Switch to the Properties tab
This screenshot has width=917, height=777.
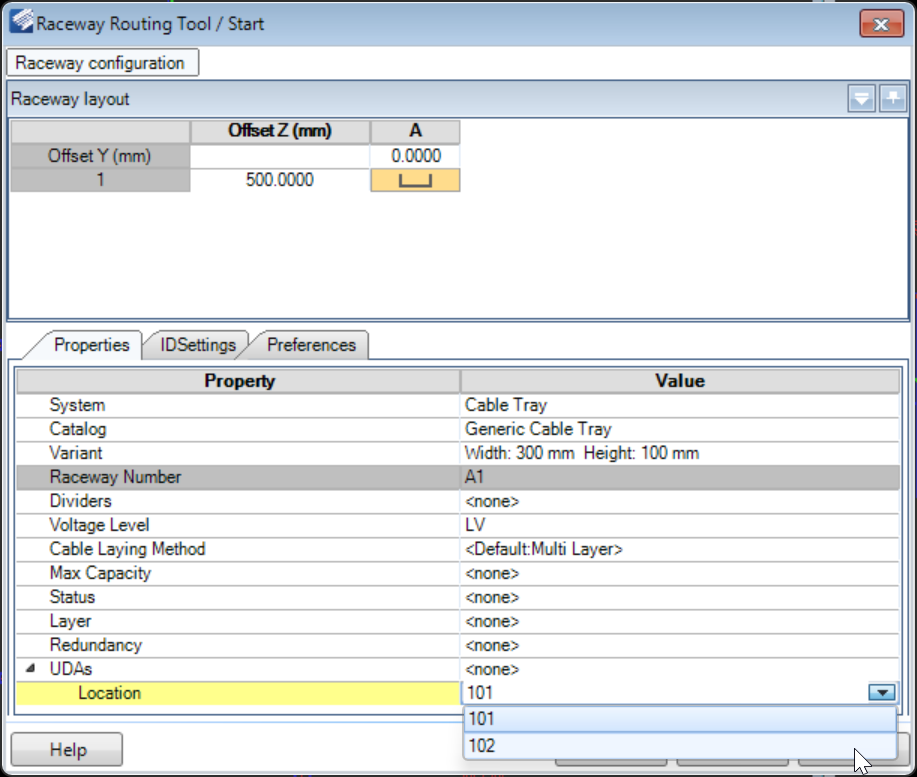91,345
